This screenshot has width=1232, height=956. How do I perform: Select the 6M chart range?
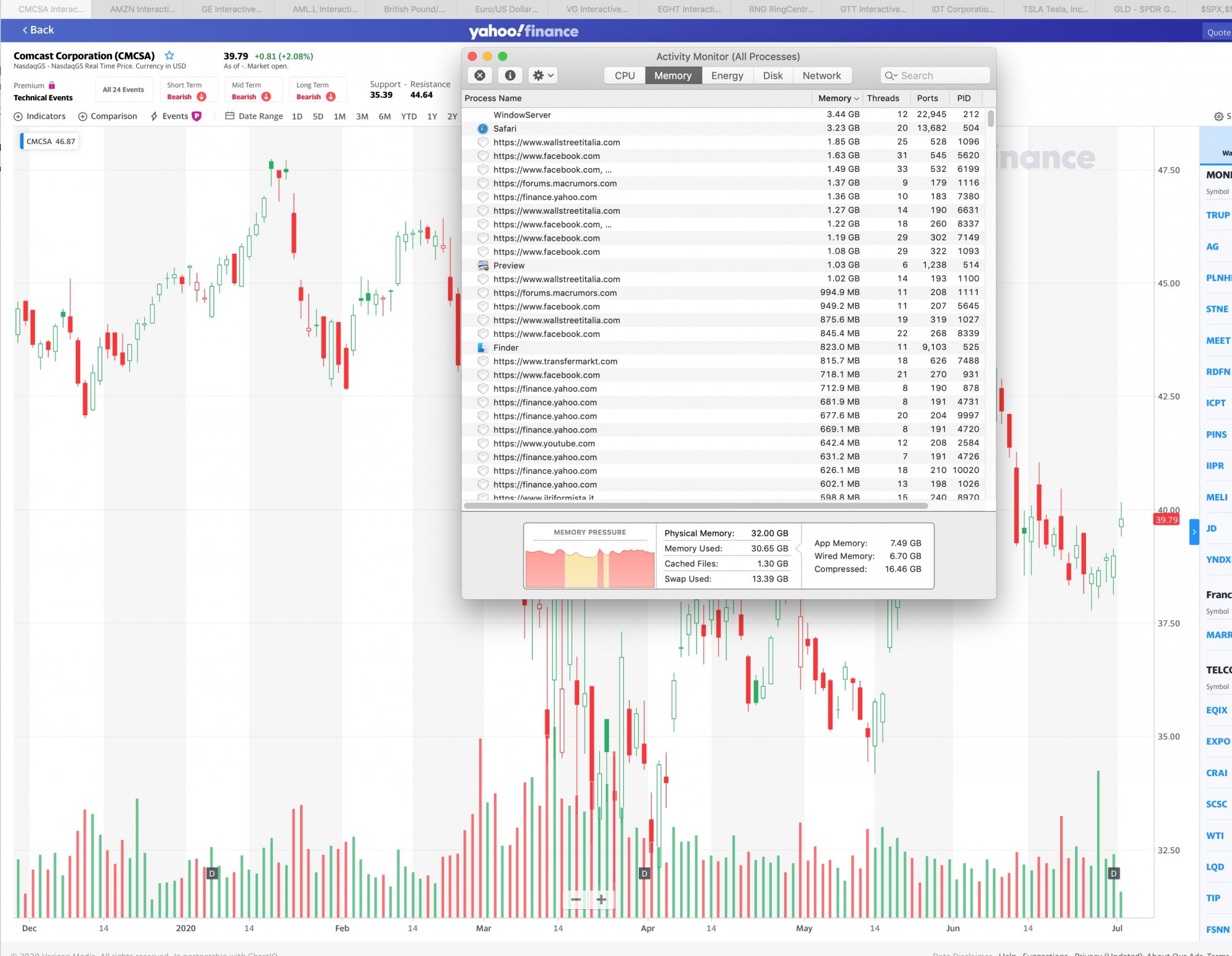tap(385, 116)
